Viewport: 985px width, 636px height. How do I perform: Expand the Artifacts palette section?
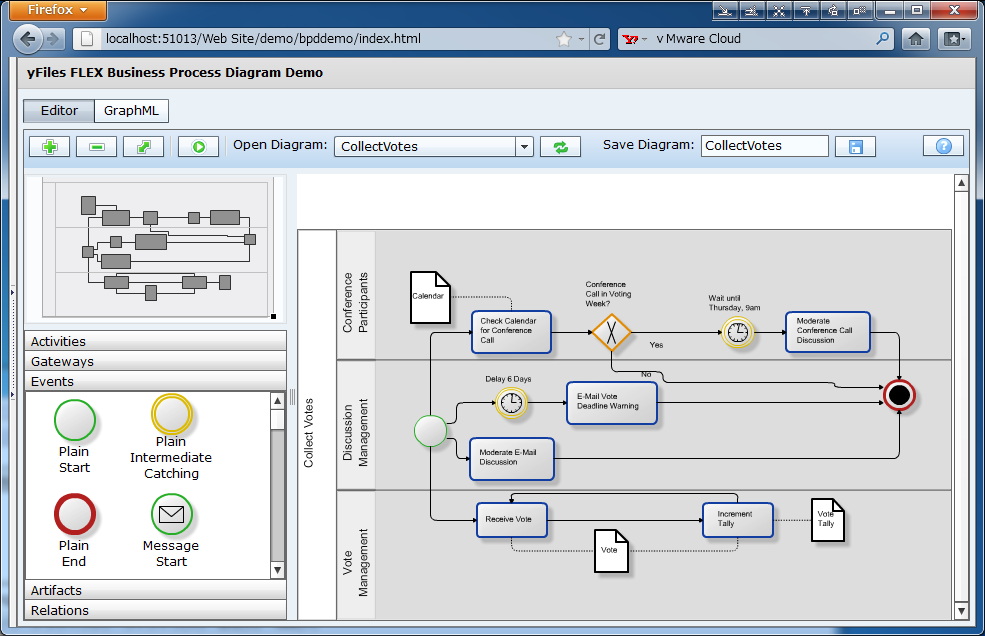[x=155, y=590]
